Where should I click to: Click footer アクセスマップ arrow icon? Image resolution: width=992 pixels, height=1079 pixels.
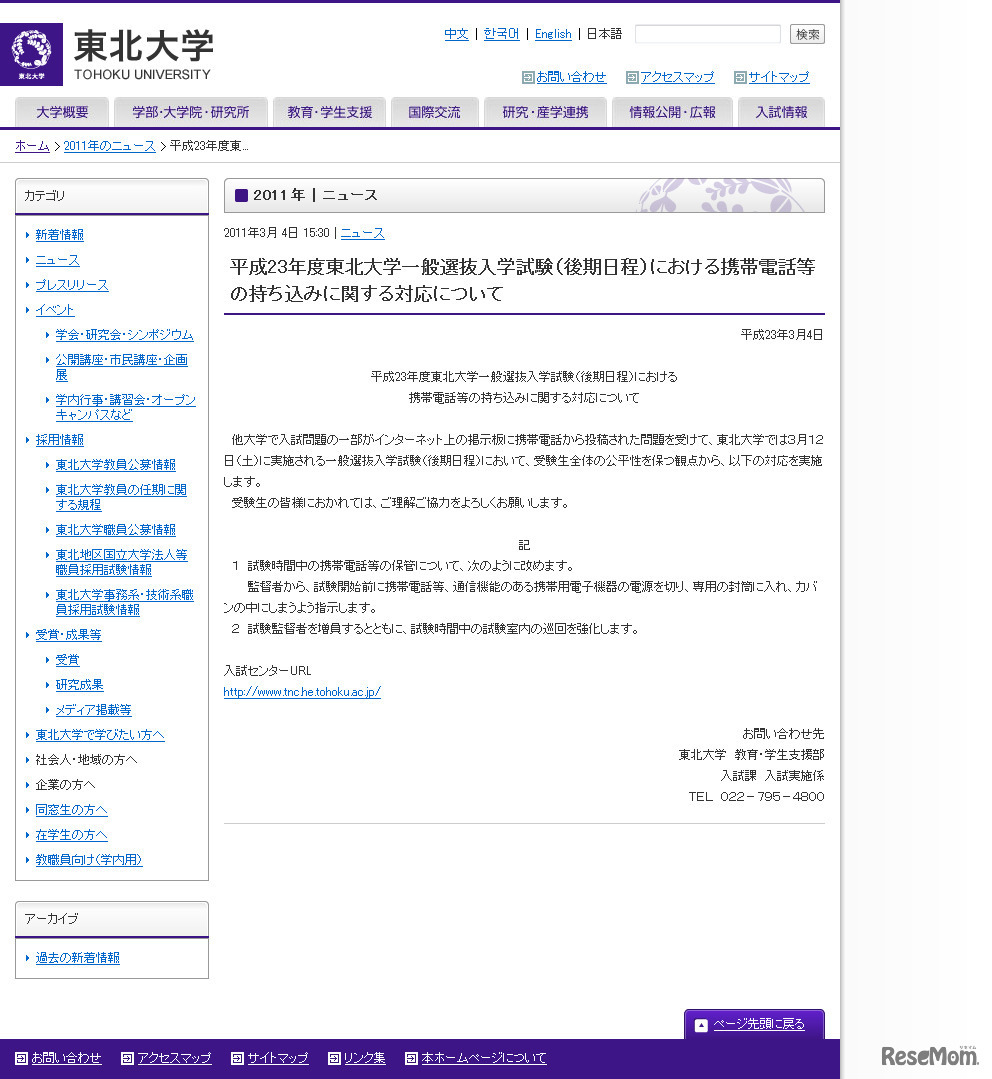(x=127, y=1058)
